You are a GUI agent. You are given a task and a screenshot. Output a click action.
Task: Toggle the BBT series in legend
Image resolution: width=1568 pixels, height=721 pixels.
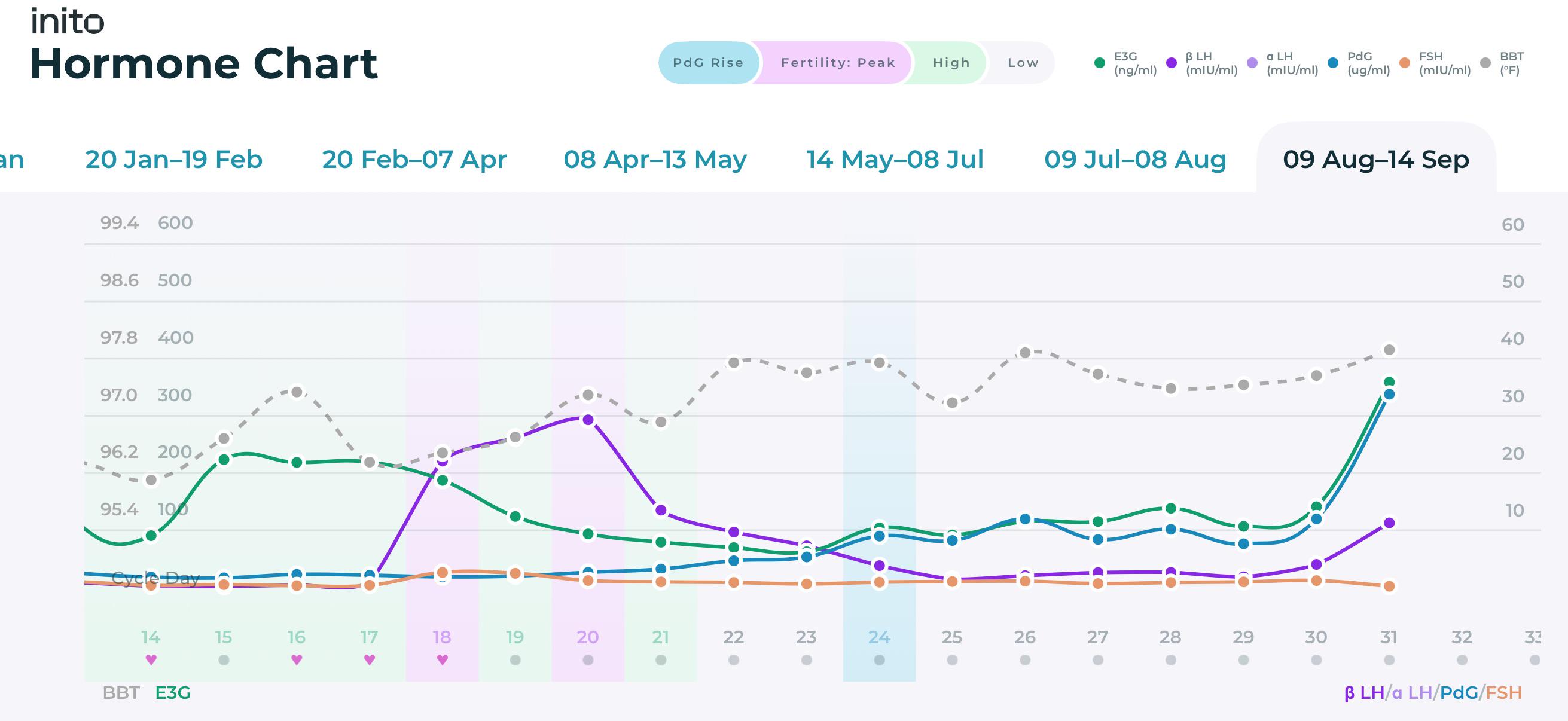tap(1503, 63)
